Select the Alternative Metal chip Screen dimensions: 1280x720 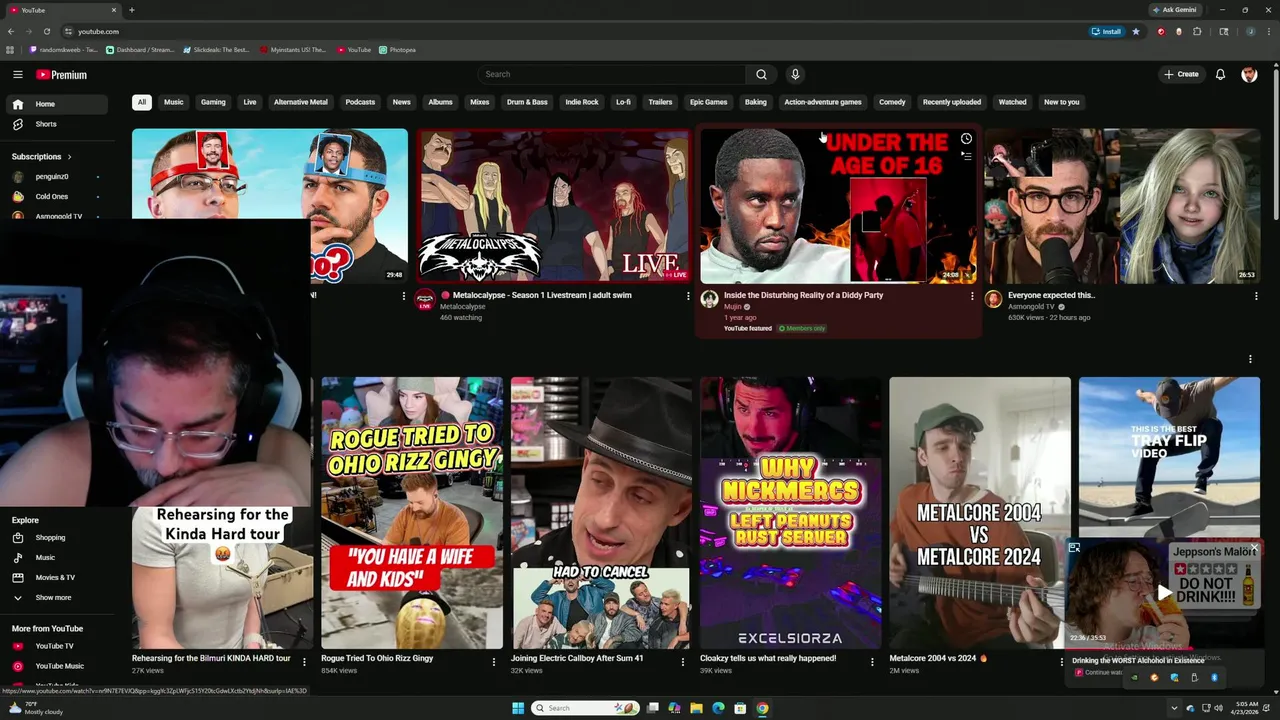pos(301,102)
